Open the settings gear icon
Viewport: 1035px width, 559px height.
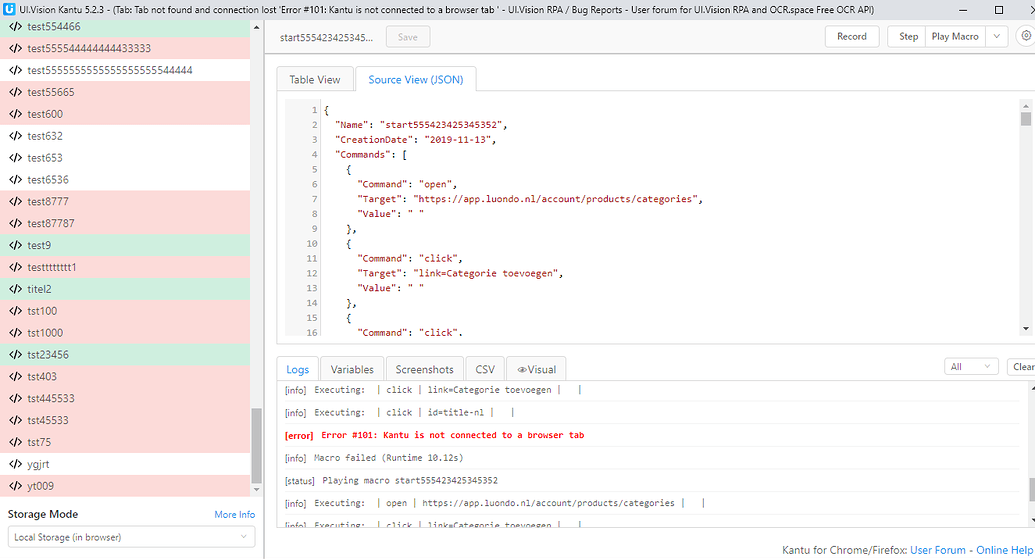click(1026, 36)
